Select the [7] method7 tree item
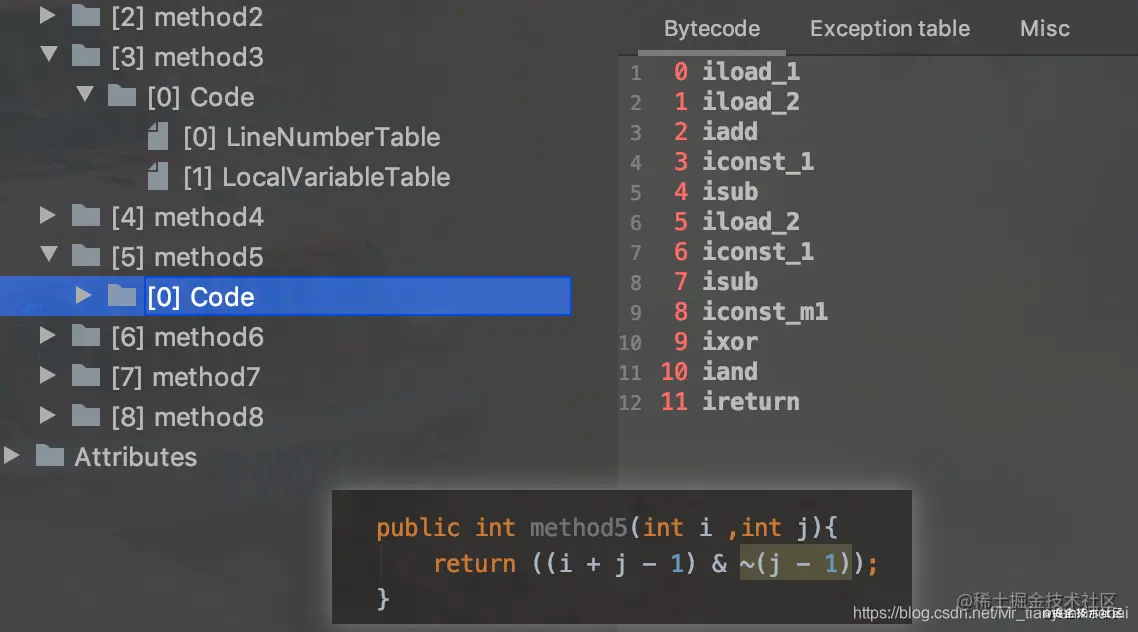1138x632 pixels. (185, 377)
